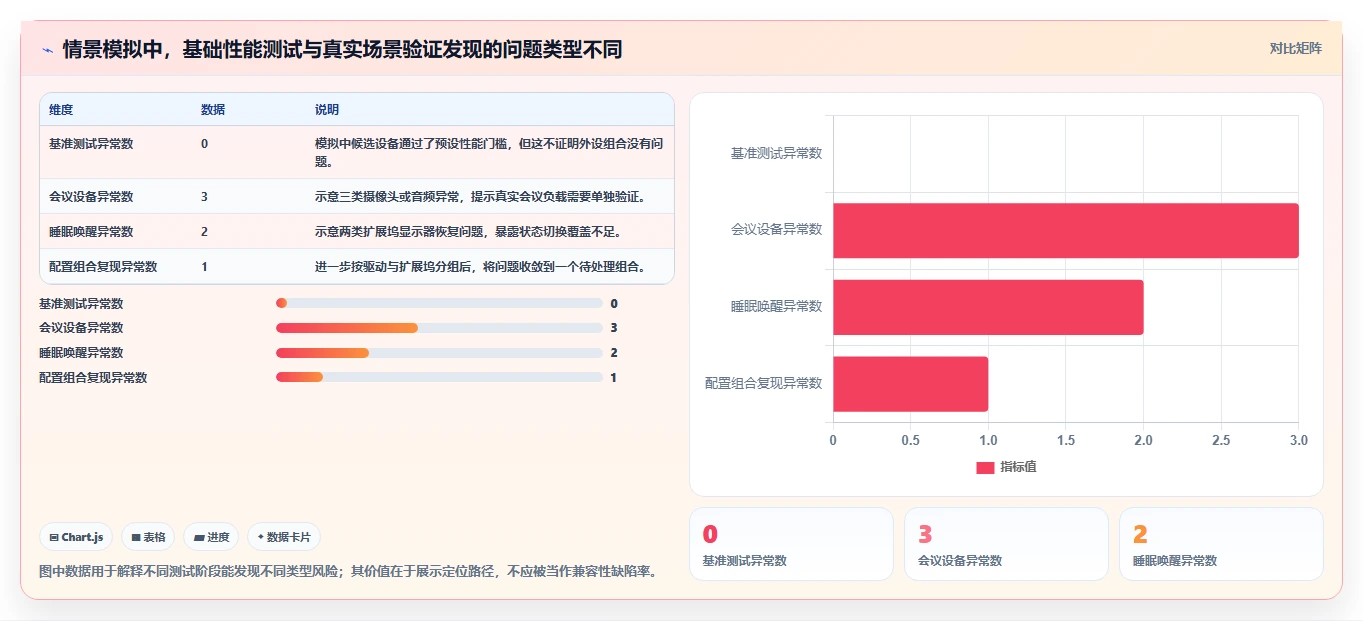Click the 配置组合复现异常数 bar in the chart

pyautogui.click(x=911, y=384)
